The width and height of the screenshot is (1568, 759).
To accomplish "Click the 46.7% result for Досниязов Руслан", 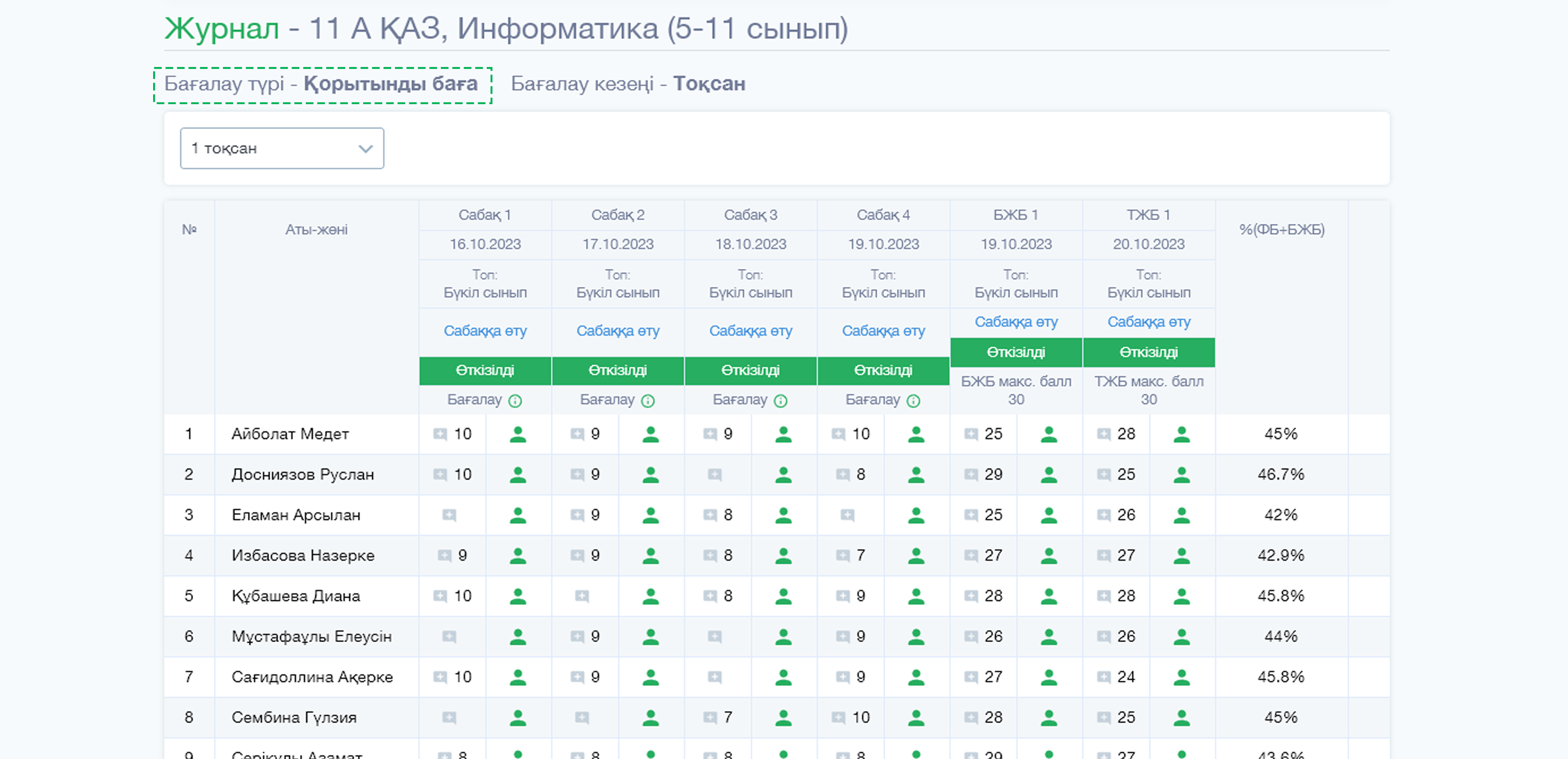I will tap(1281, 475).
